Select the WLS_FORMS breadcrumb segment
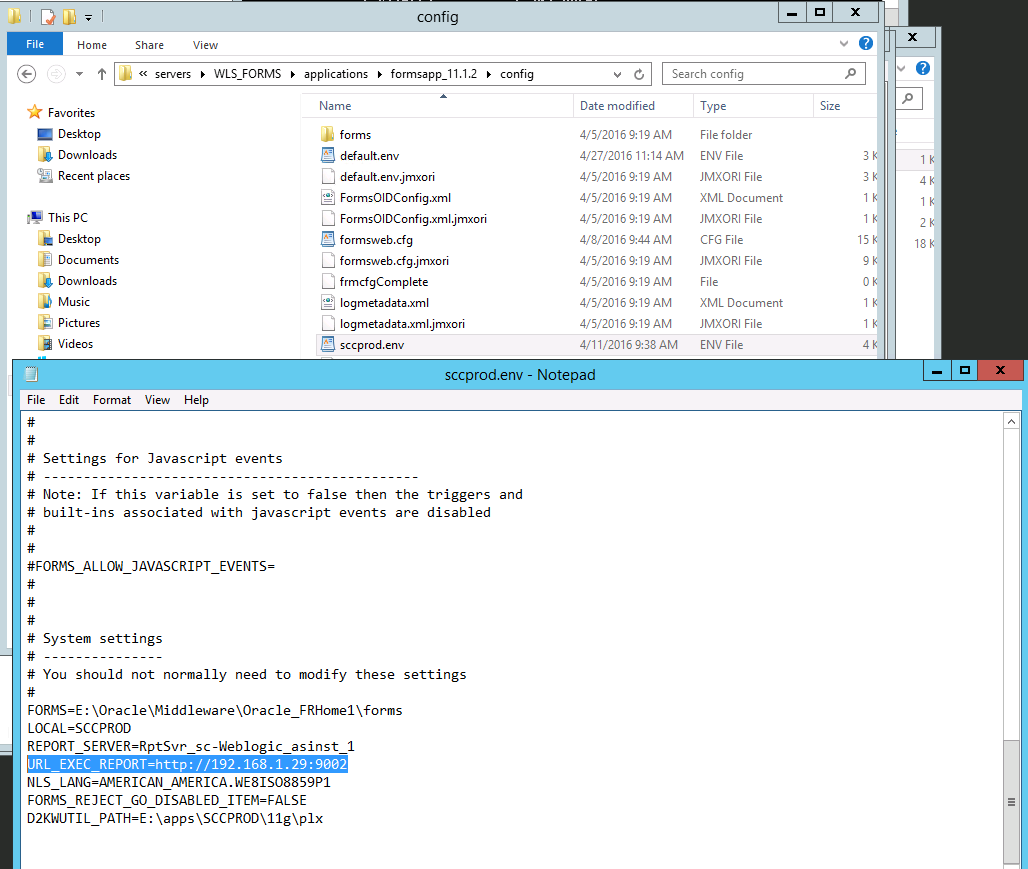 click(x=247, y=74)
